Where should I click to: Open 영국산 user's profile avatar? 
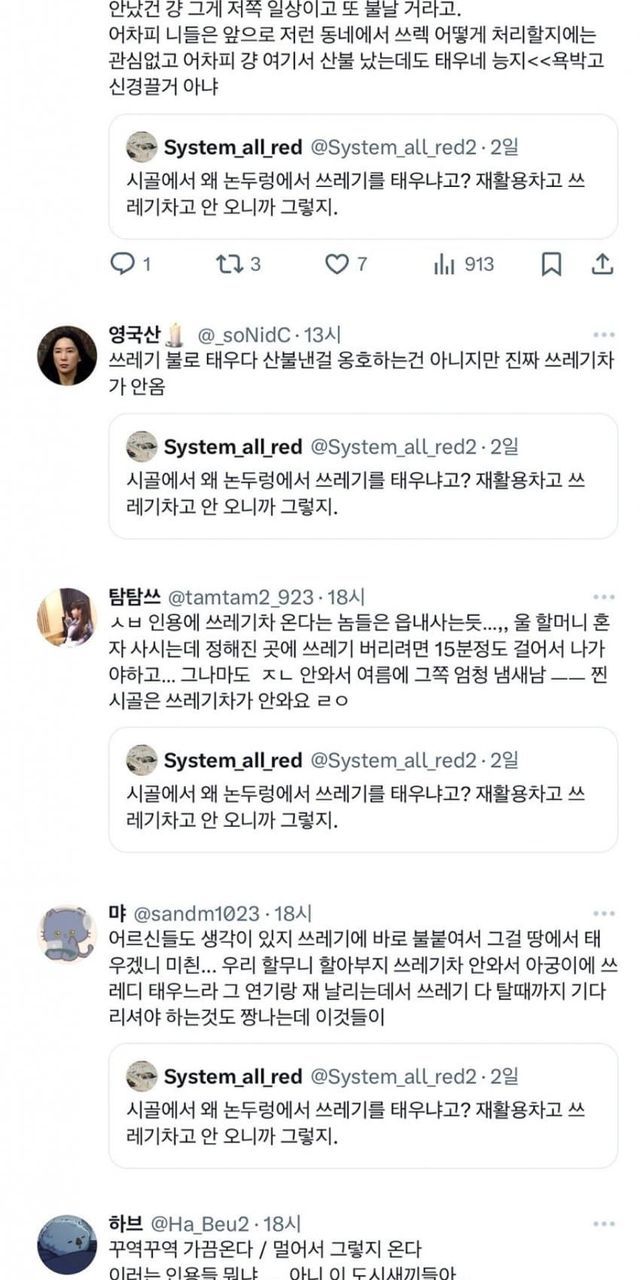point(67,355)
